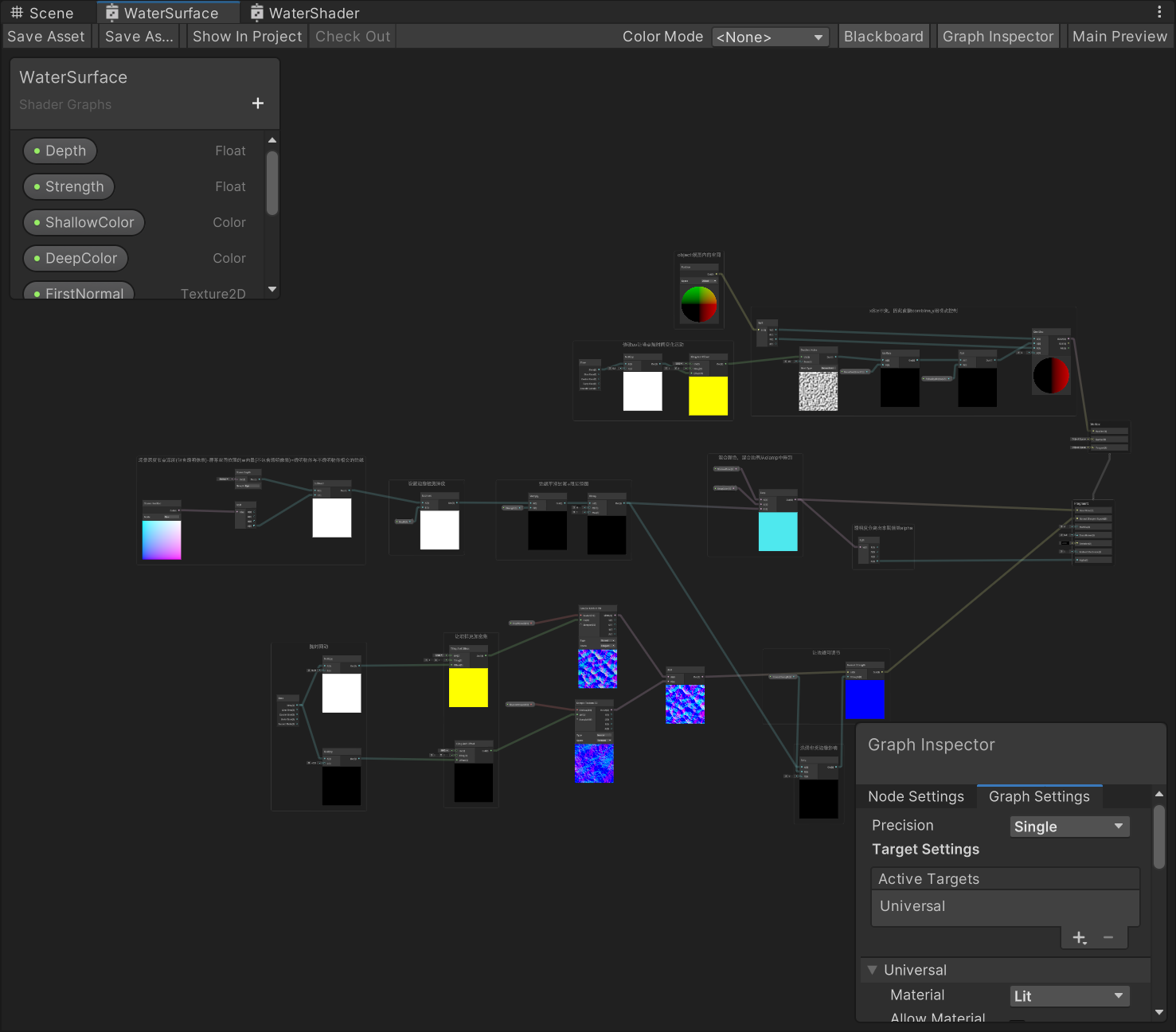Remove the active target with the minus button
Image resolution: width=1176 pixels, height=1032 pixels.
click(1108, 937)
